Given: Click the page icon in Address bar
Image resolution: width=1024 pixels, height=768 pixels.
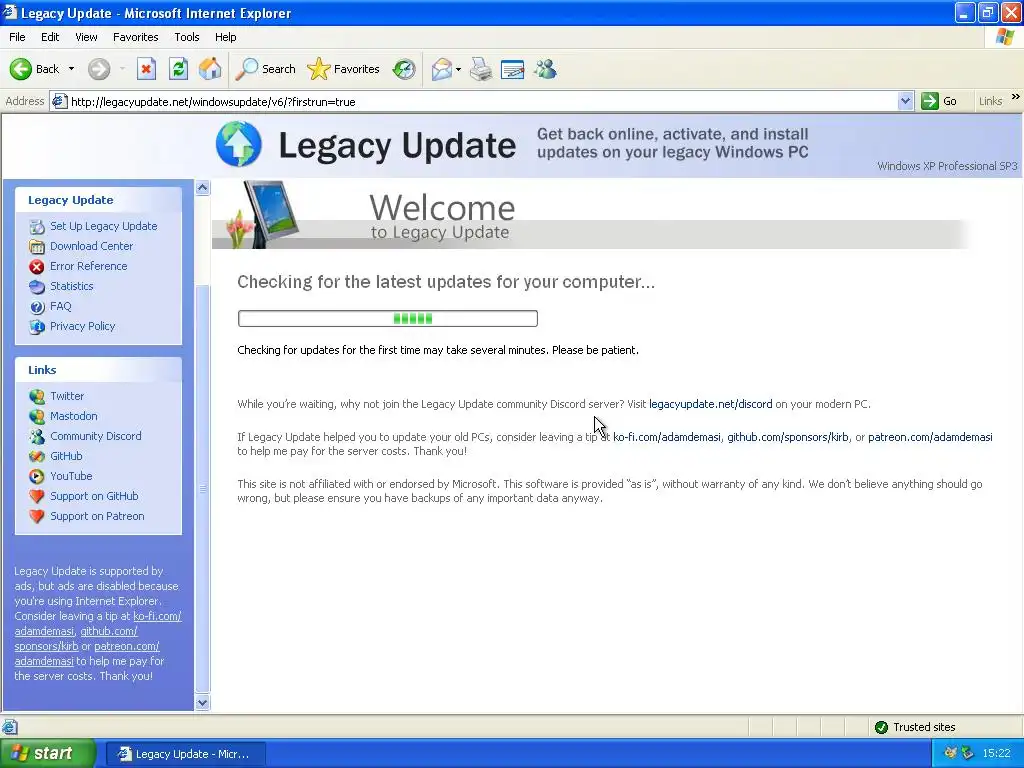Looking at the screenshot, I should click(59, 101).
